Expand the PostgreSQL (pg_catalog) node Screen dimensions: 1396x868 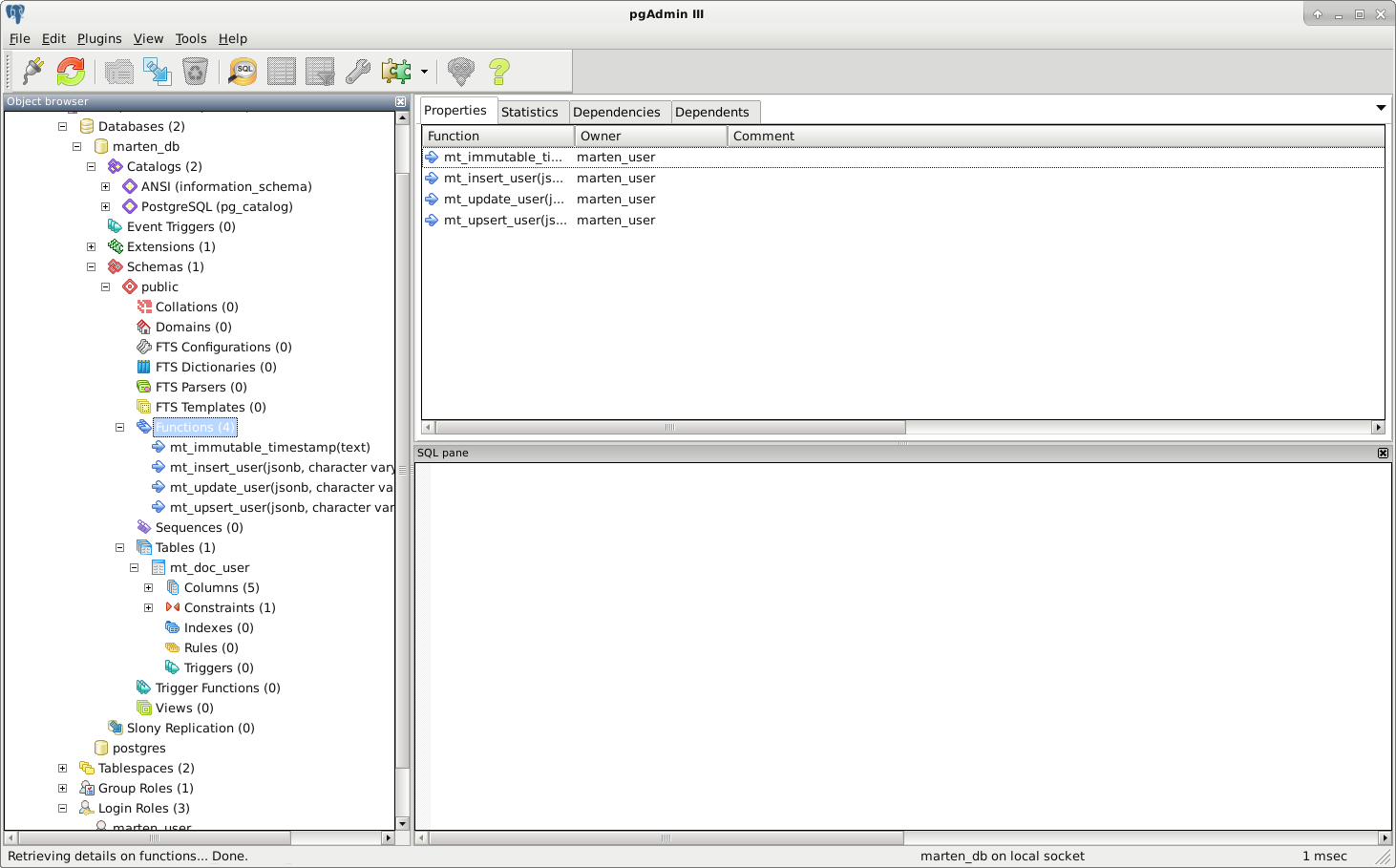106,206
